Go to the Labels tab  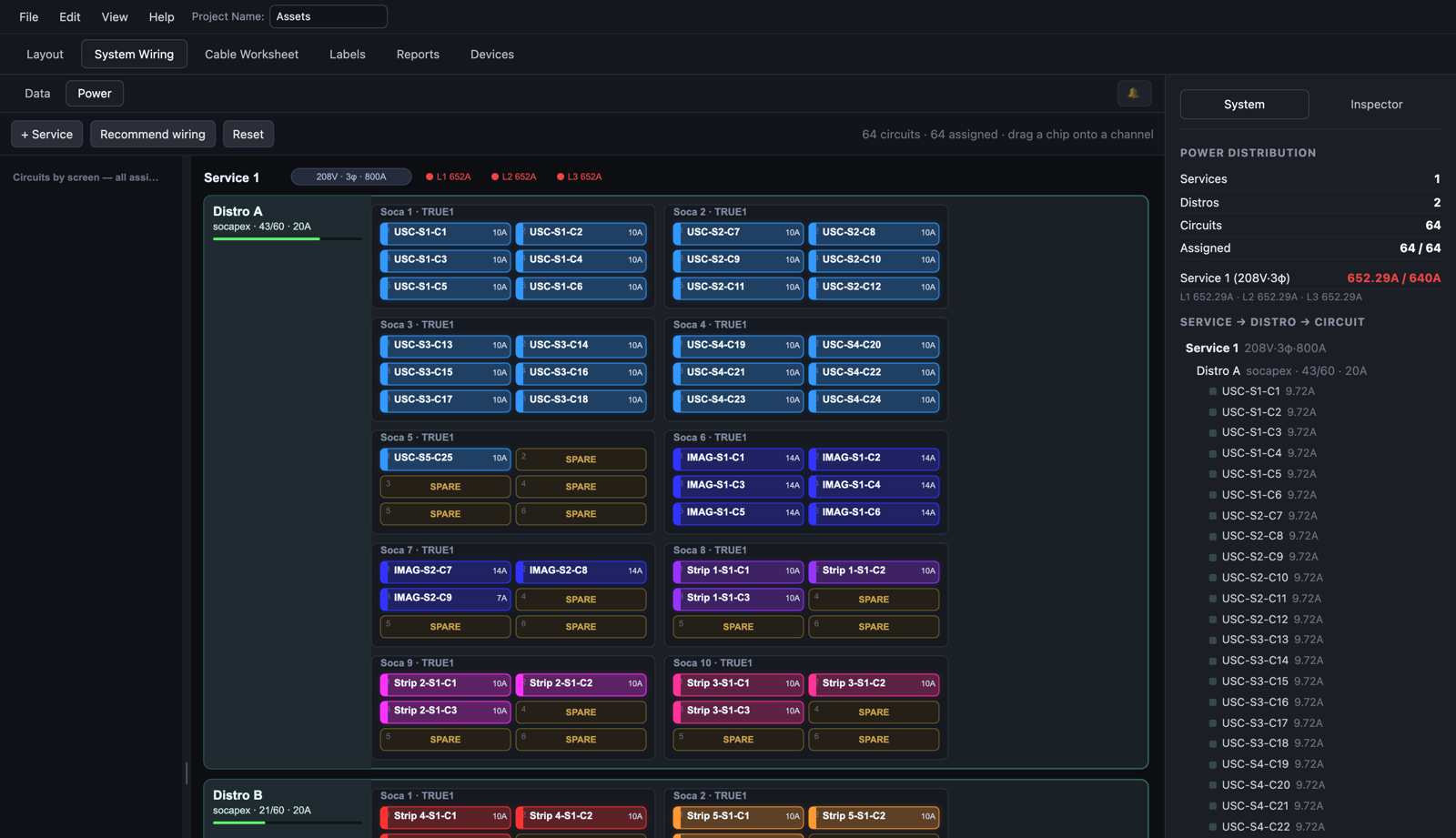pyautogui.click(x=348, y=54)
